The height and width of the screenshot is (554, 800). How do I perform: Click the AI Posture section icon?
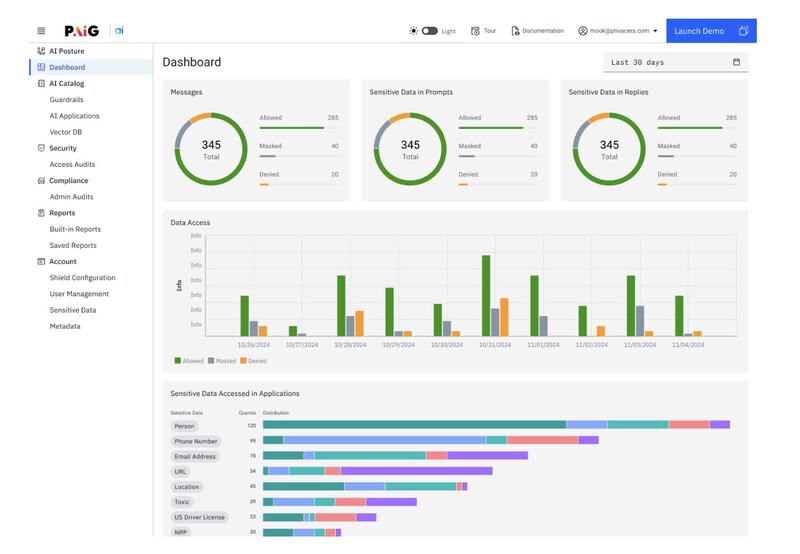click(41, 51)
